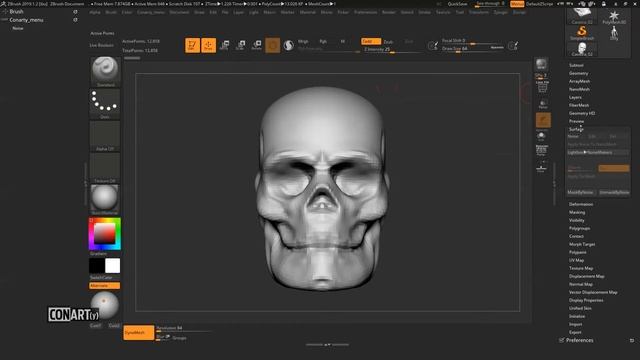640x360 pixels.
Task: Open the Transform menu
Action: click(478, 12)
